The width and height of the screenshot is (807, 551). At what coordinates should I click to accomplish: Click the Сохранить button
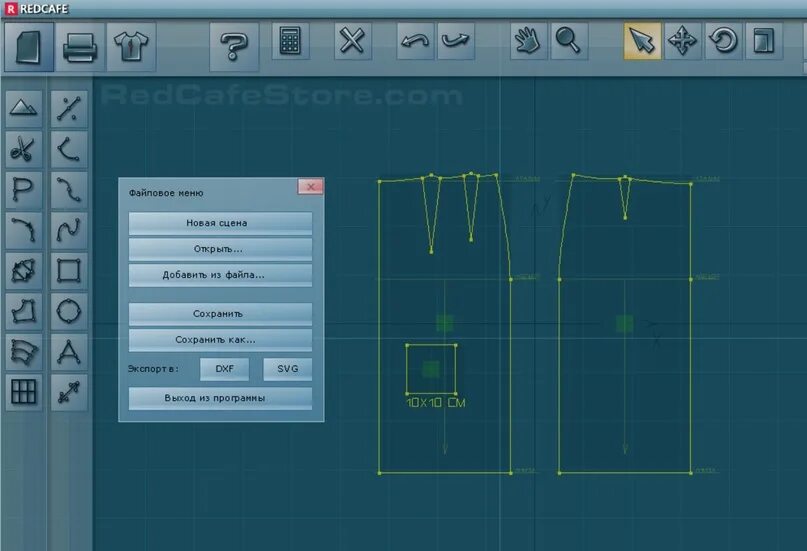point(220,314)
